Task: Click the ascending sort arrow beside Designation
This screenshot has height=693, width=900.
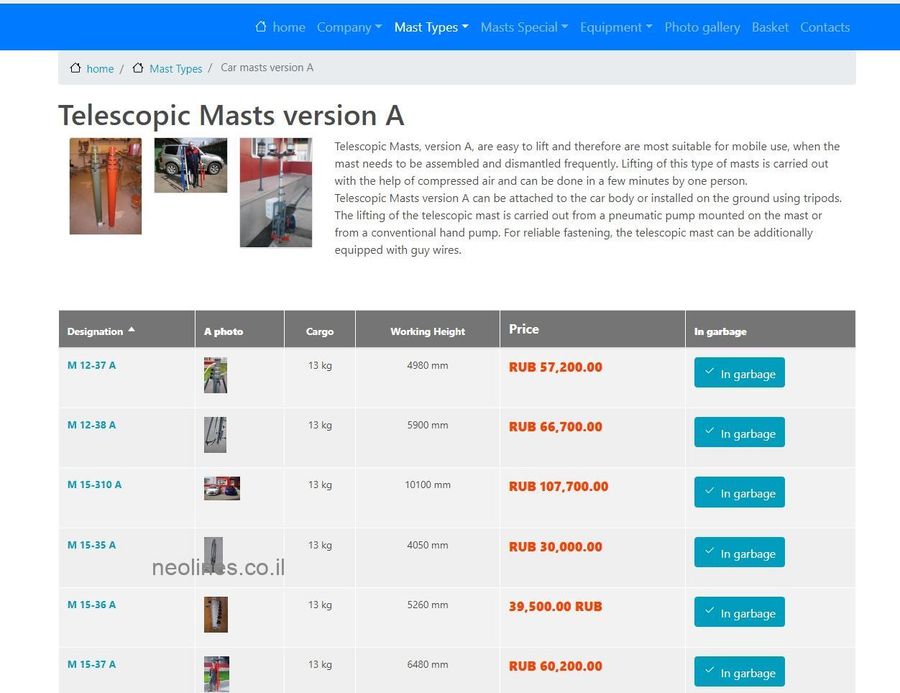Action: pyautogui.click(x=131, y=330)
